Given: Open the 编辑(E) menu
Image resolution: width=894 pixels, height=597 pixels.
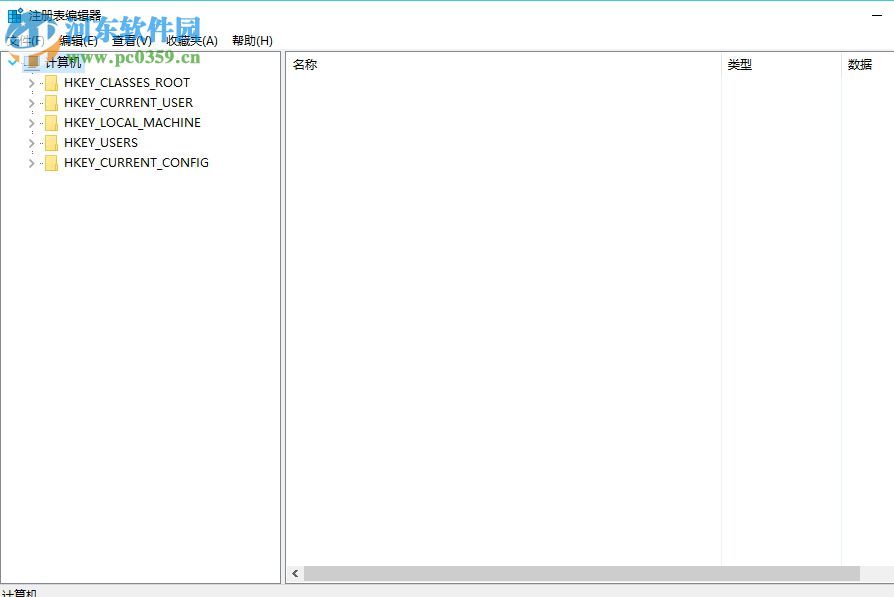Looking at the screenshot, I should 79,40.
